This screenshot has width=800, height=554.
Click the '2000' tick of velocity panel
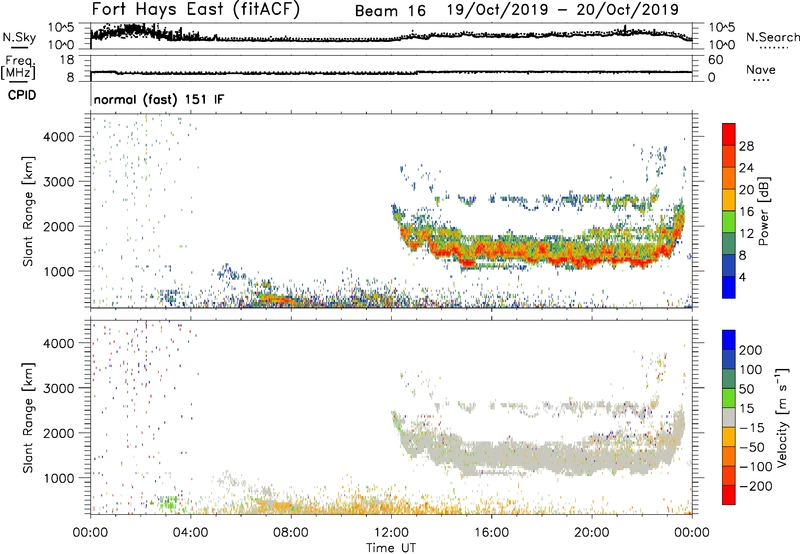pos(59,433)
